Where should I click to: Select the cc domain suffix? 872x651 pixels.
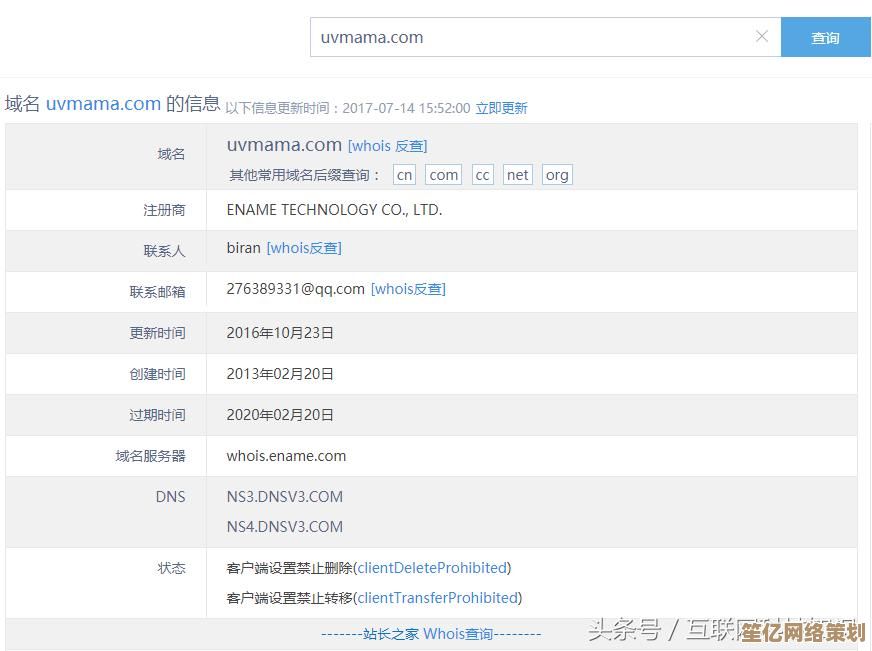tap(483, 175)
